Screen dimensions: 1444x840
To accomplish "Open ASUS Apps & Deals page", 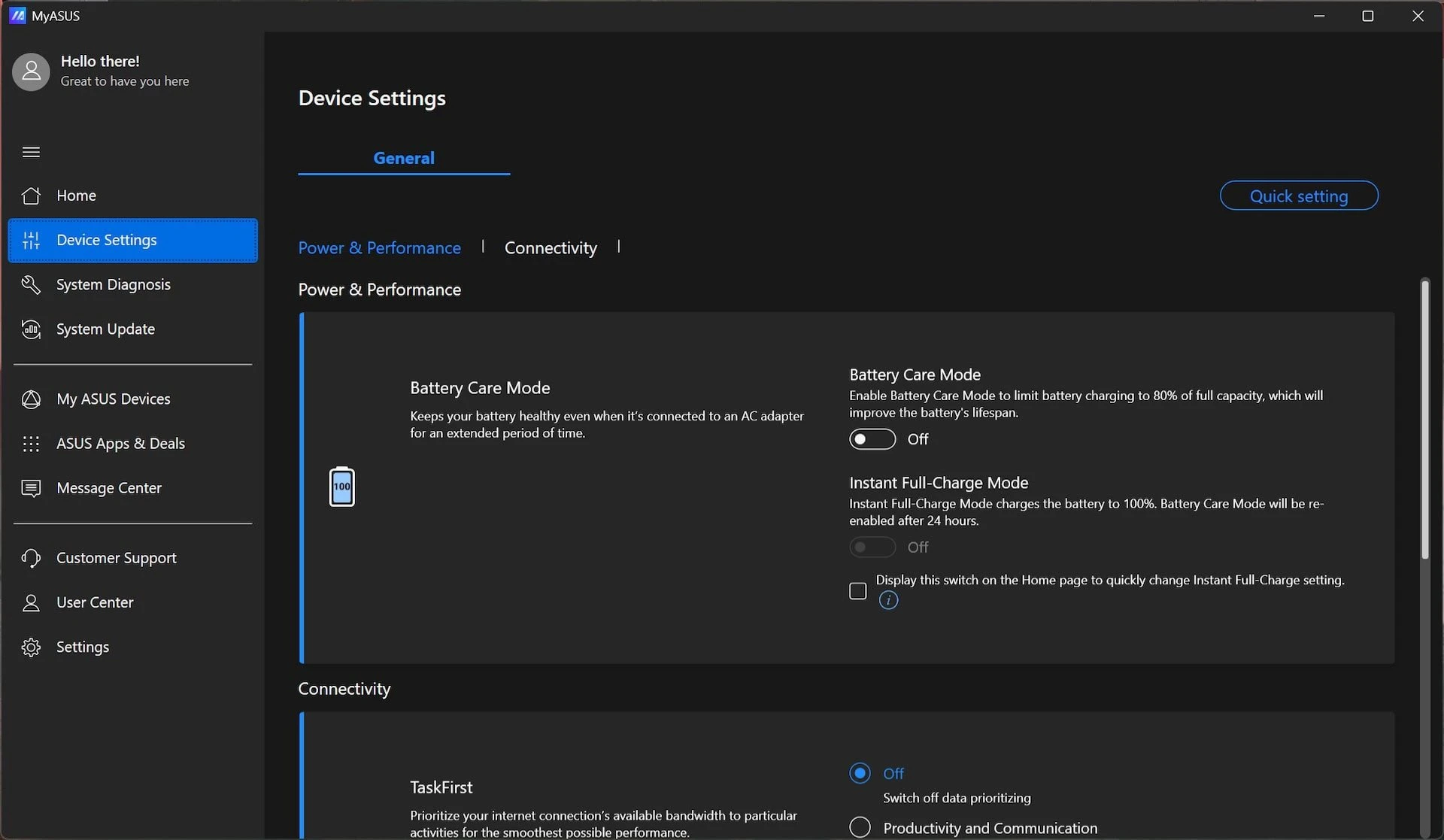I will point(132,444).
